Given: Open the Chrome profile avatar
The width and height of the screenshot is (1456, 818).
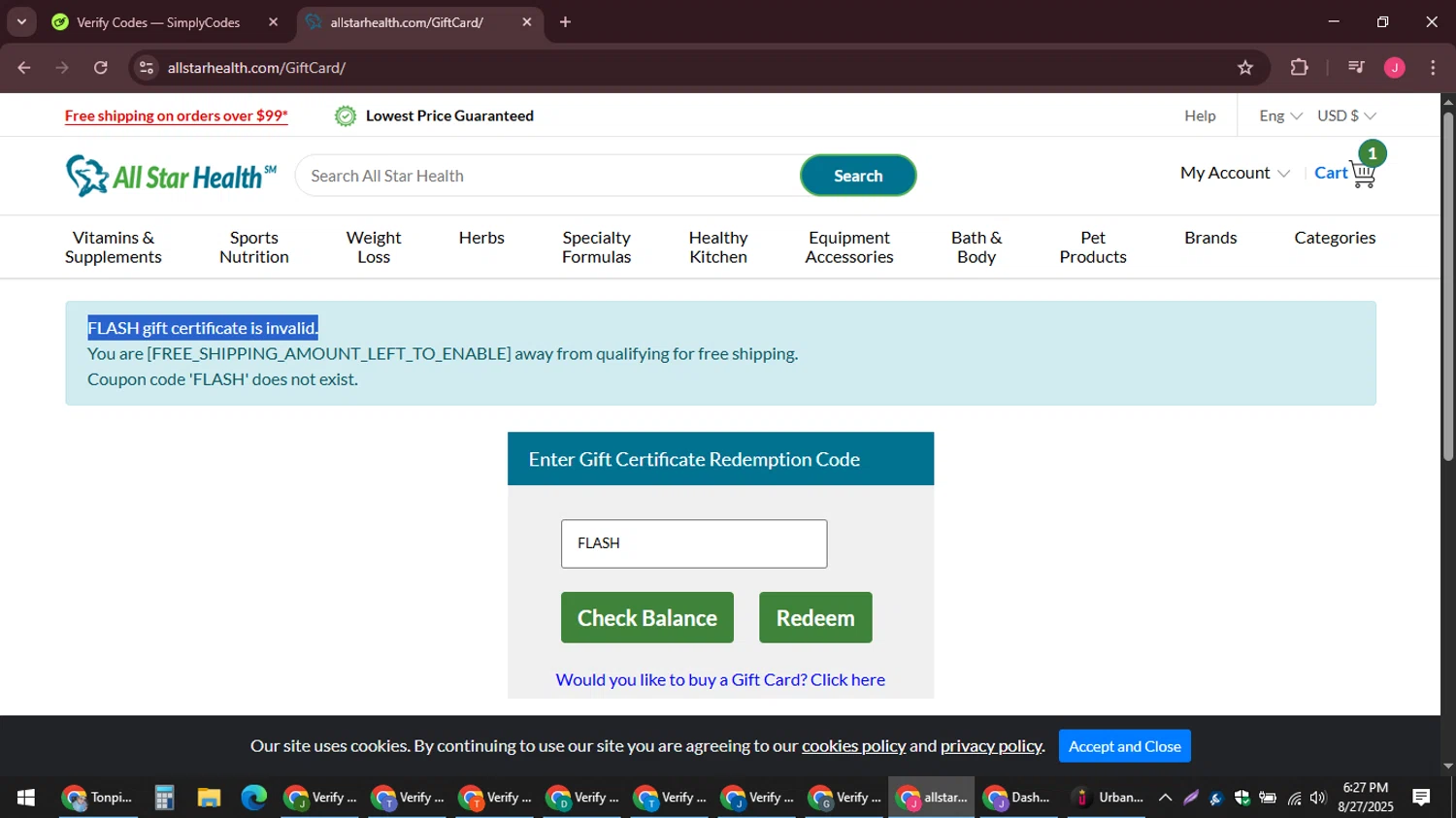Looking at the screenshot, I should (x=1395, y=67).
